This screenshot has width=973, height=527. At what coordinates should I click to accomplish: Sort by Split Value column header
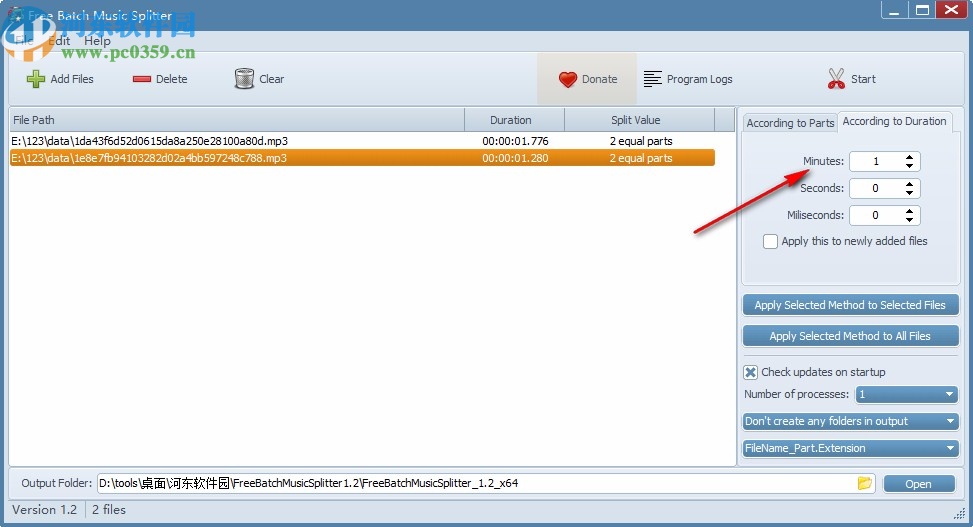[x=640, y=120]
